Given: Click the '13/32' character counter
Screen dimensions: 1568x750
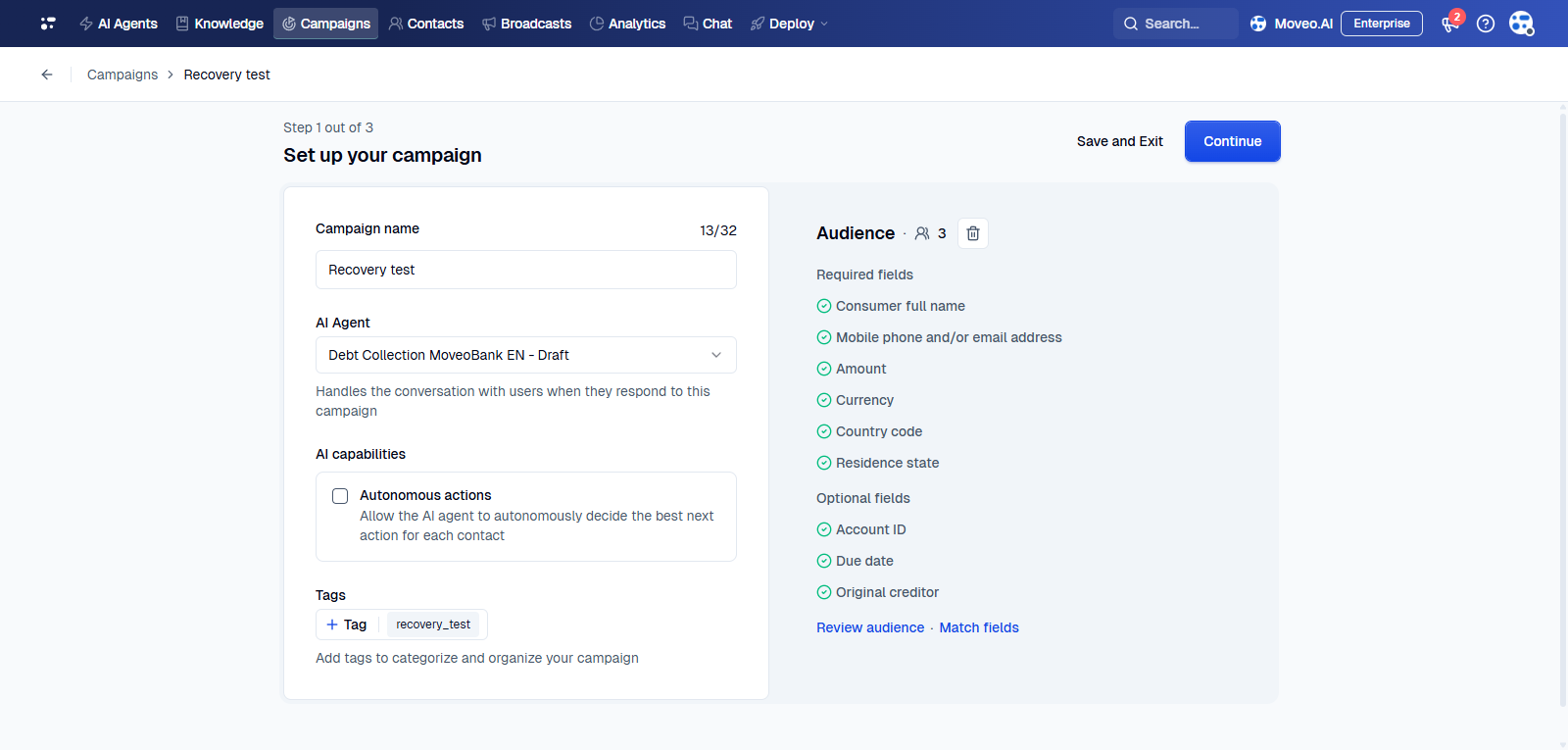Looking at the screenshot, I should click(718, 230).
